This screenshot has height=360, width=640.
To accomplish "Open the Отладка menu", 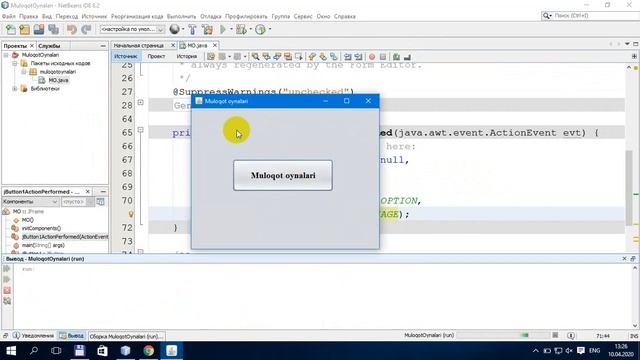I will [x=211, y=16].
